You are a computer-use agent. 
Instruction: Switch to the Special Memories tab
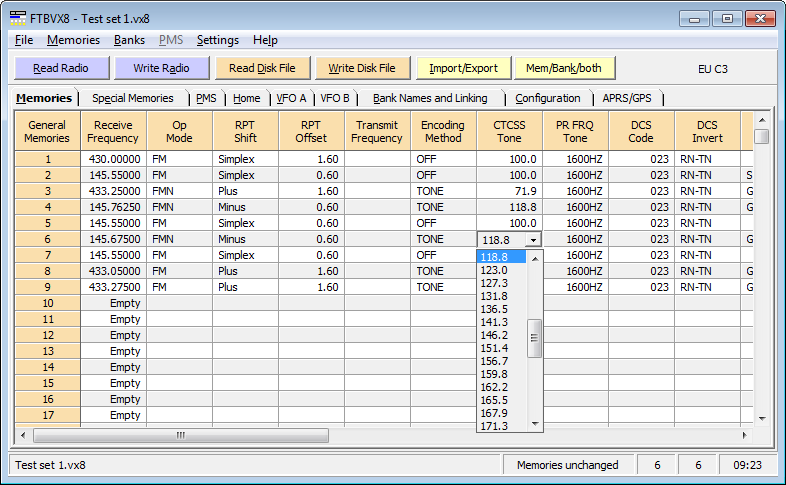coord(133,98)
